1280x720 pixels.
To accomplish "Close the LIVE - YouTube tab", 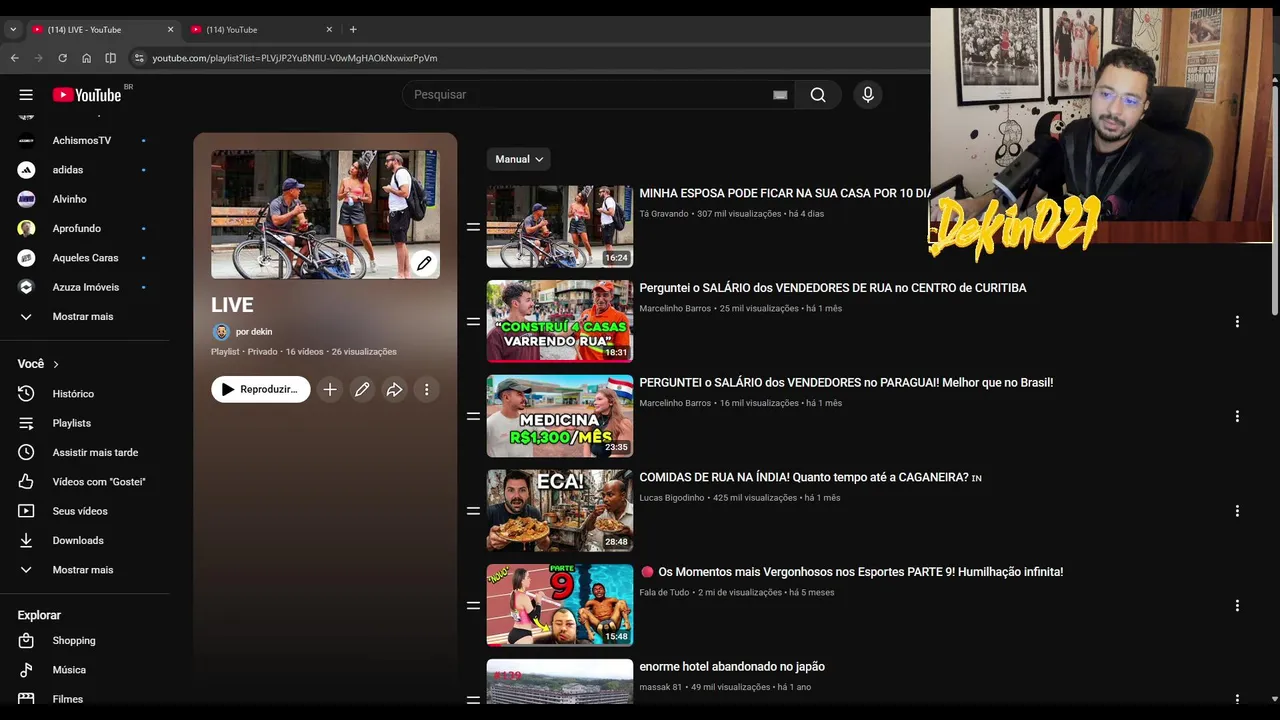I will (x=170, y=30).
